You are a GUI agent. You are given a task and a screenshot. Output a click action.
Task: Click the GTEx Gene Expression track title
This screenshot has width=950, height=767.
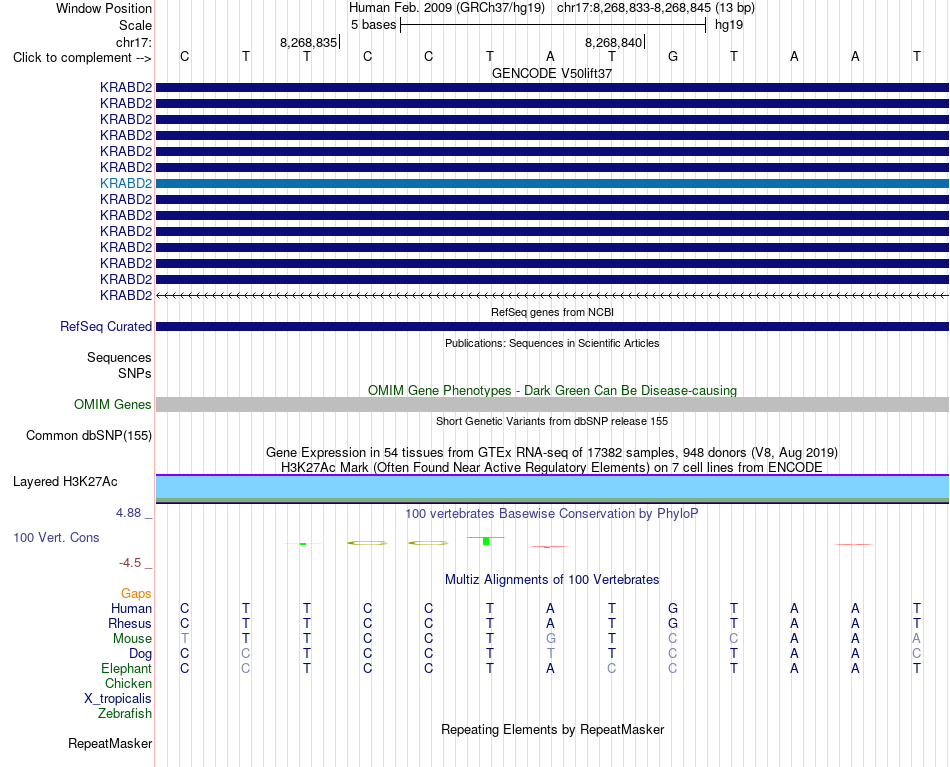[x=552, y=453]
